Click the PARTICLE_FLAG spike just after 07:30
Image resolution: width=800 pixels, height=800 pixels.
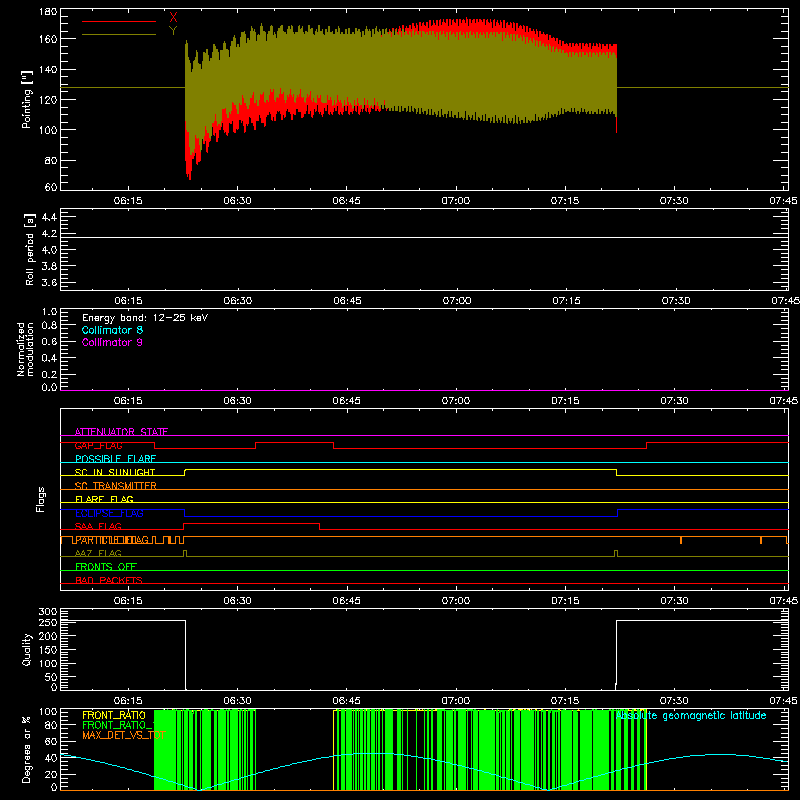(681, 540)
